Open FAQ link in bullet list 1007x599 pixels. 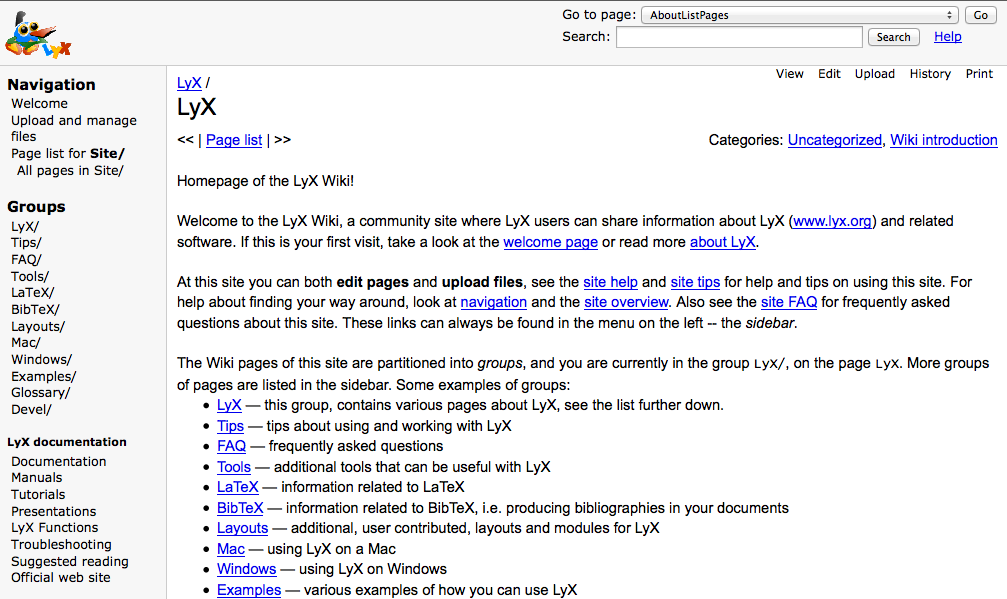tap(231, 446)
